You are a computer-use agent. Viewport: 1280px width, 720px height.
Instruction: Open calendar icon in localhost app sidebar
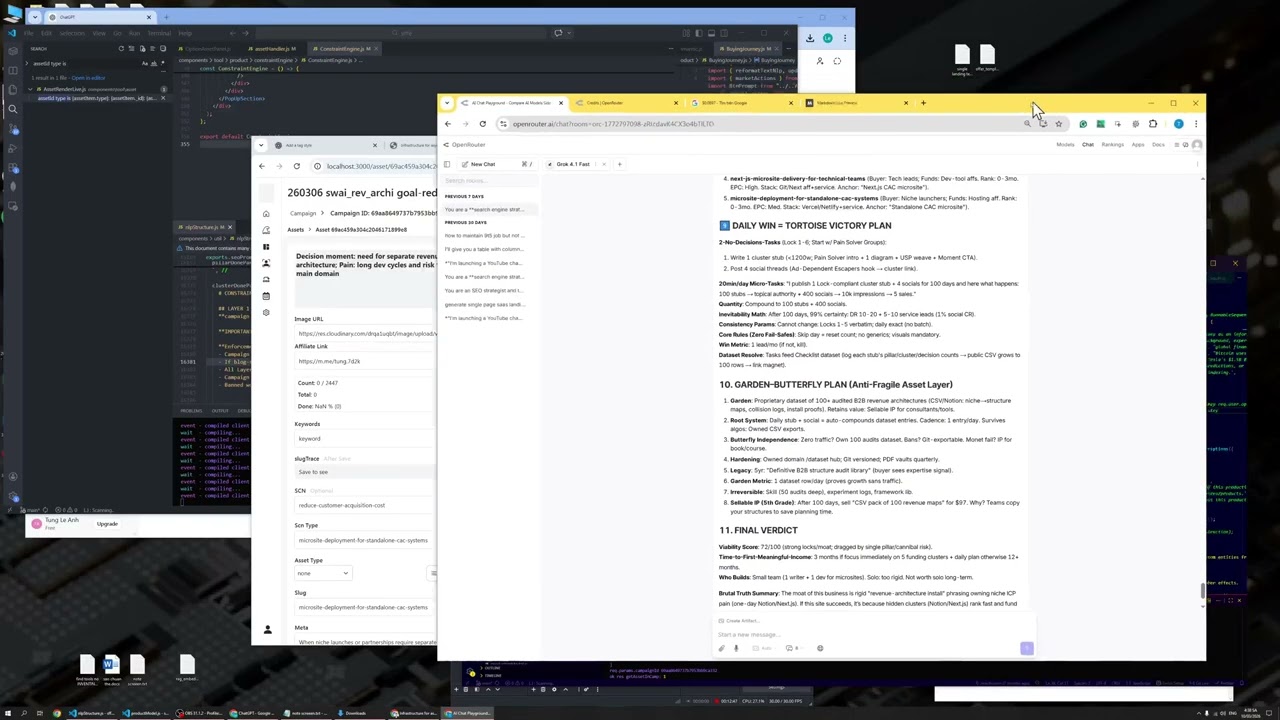point(266,296)
